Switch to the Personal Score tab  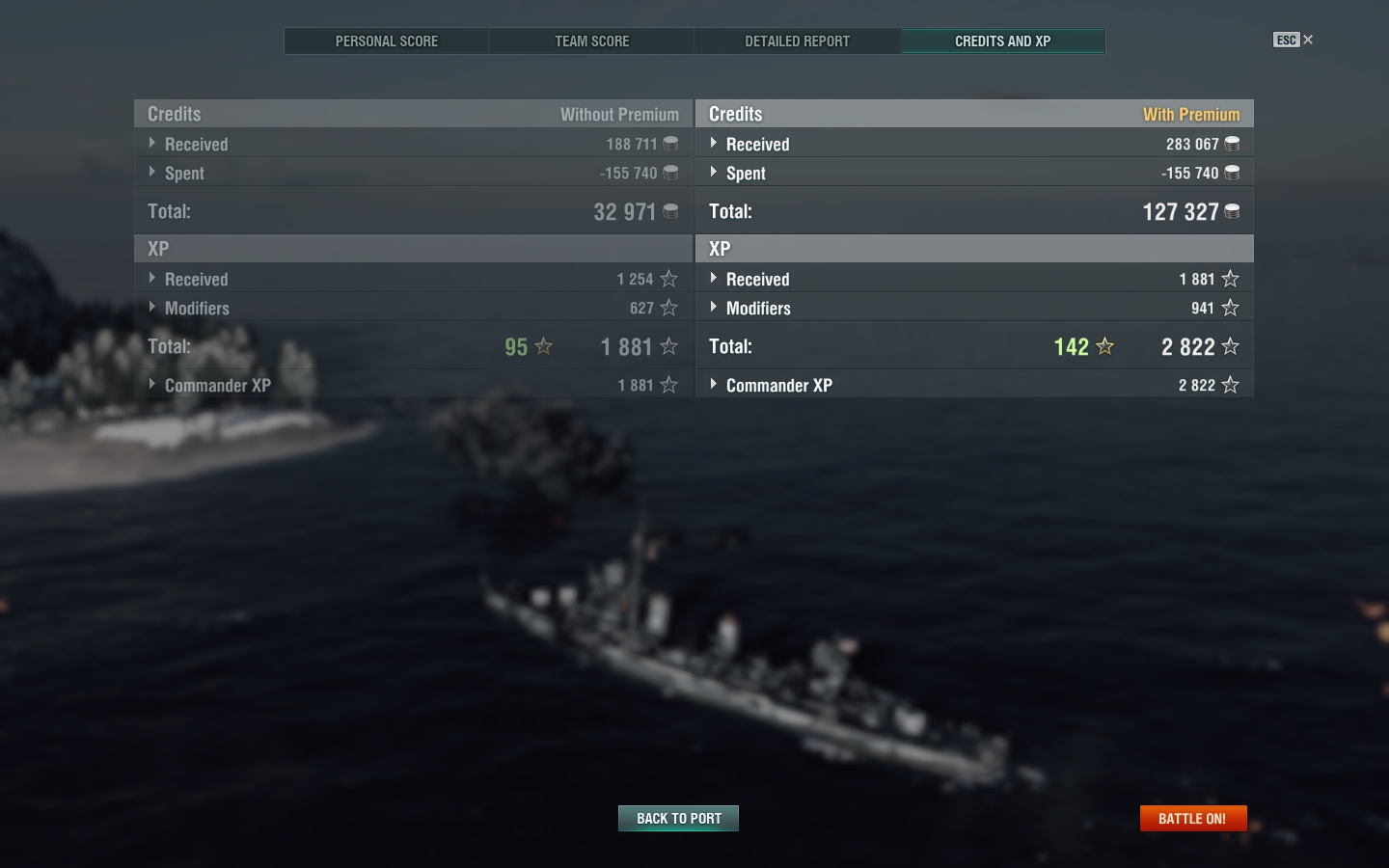387,41
